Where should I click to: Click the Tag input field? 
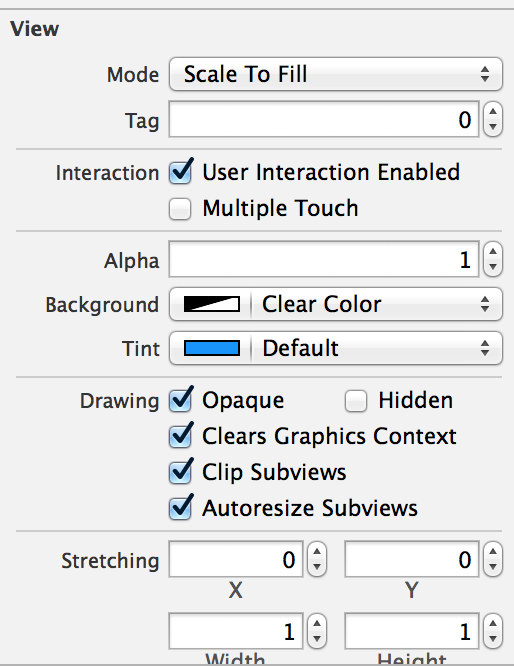pos(324,119)
